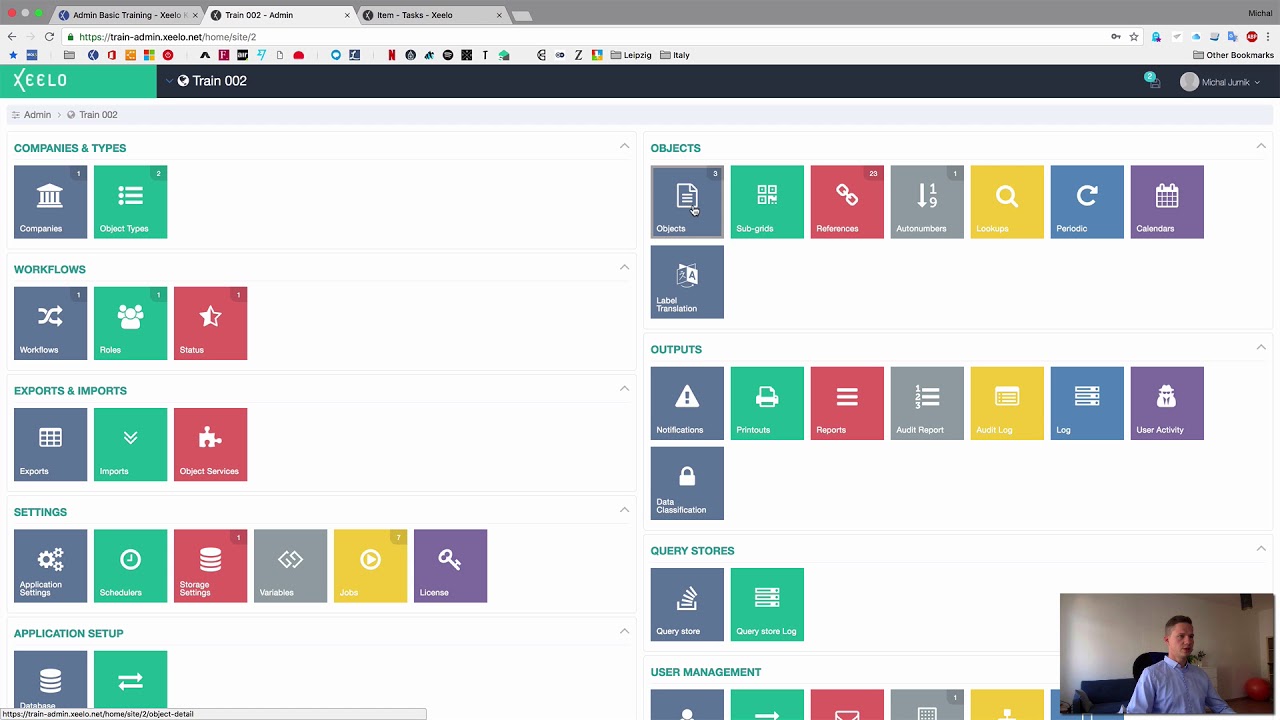Open the Workflows tile
This screenshot has height=720, width=1280.
(50, 323)
